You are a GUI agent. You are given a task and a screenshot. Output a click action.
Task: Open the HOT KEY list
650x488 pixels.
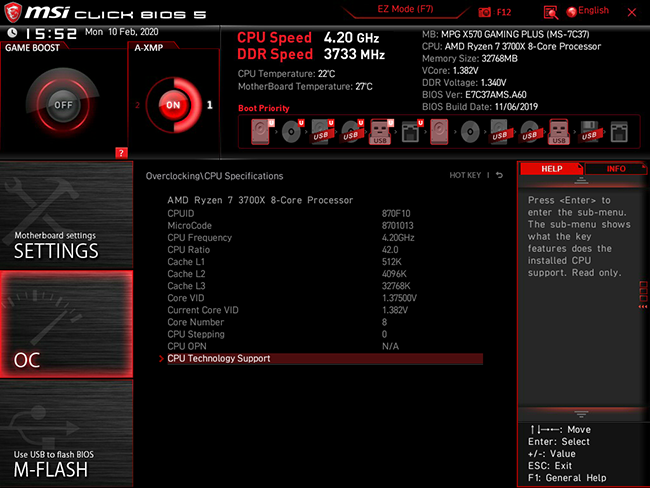coord(465,175)
